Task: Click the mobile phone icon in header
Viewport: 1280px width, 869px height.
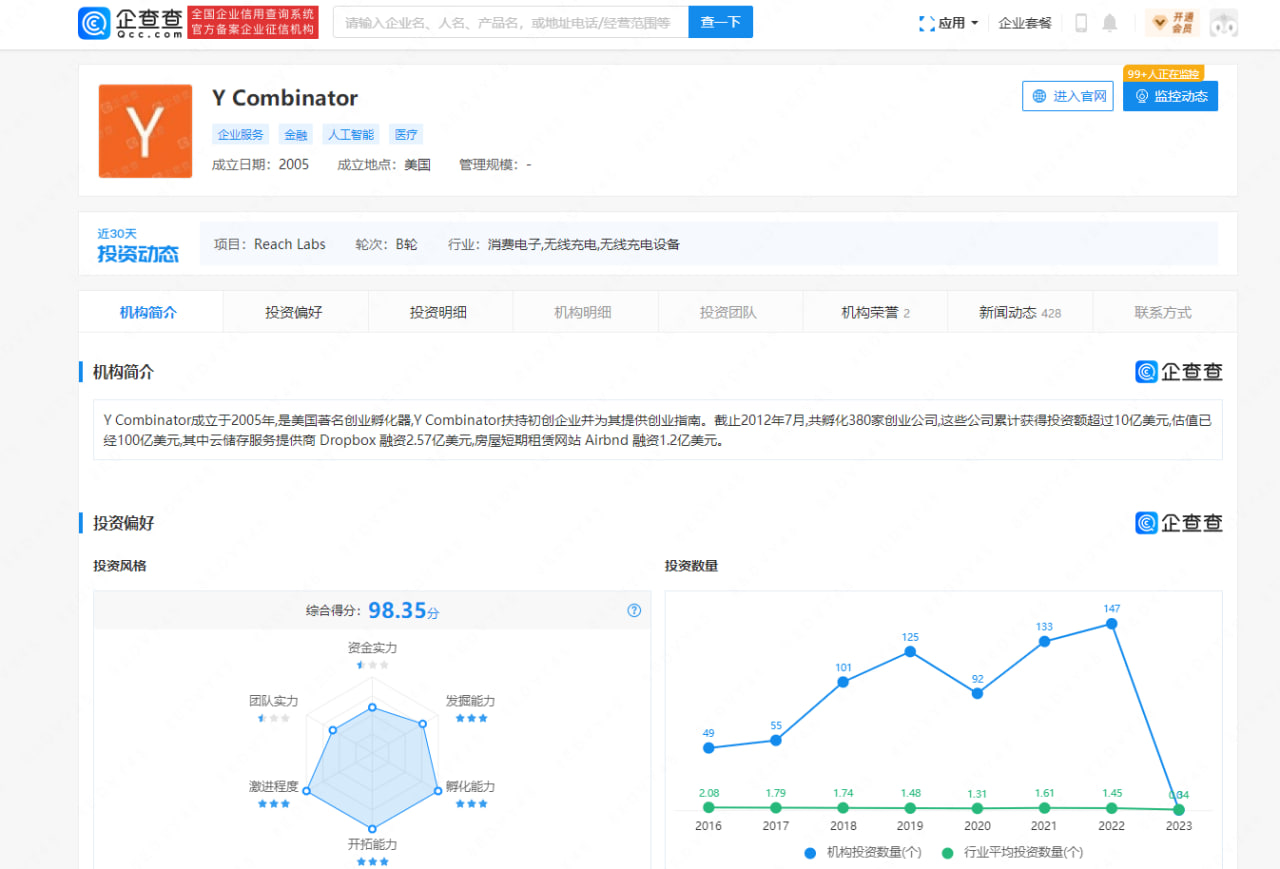Action: coord(1081,23)
